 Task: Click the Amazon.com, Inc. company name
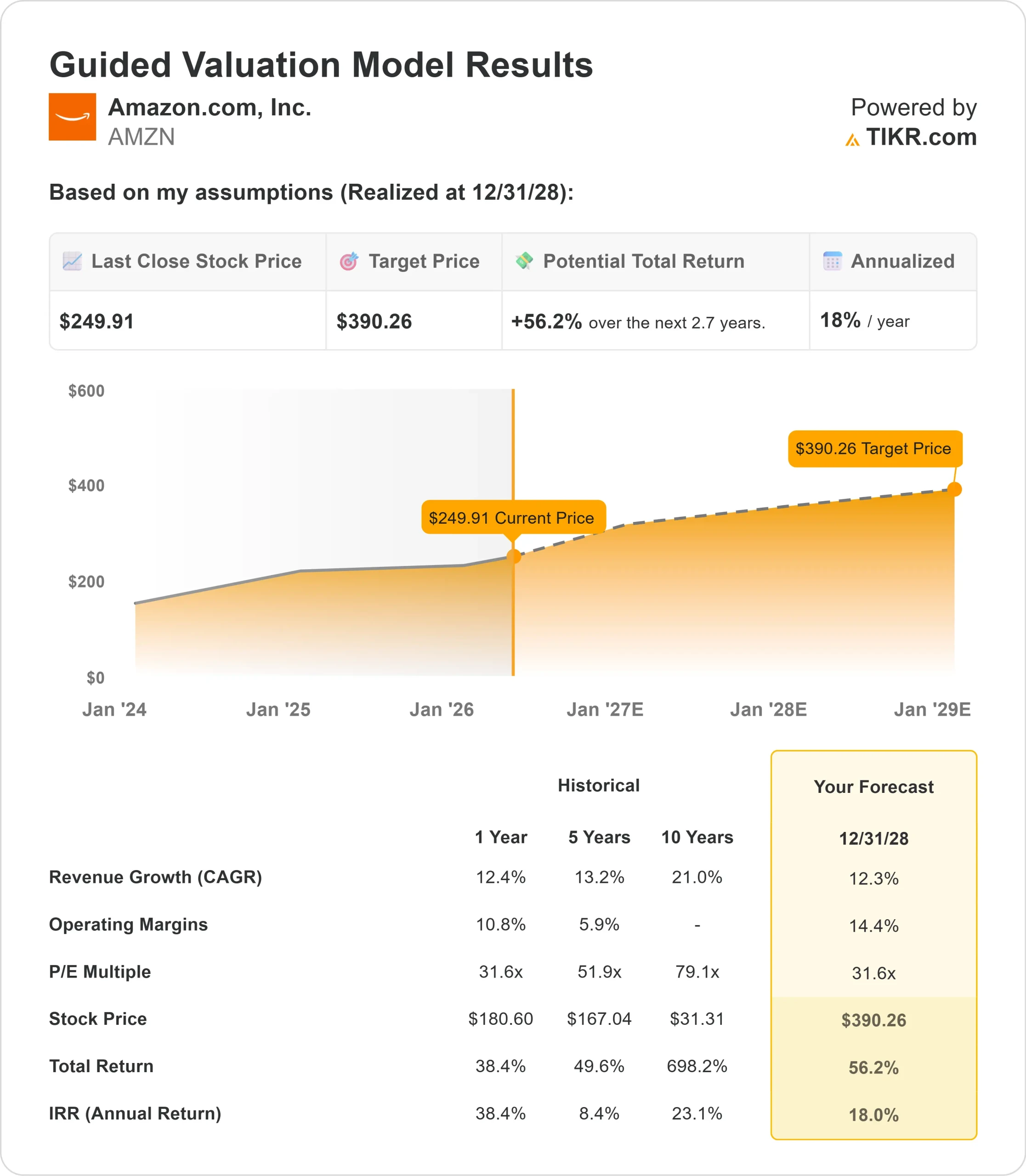pyautogui.click(x=210, y=107)
